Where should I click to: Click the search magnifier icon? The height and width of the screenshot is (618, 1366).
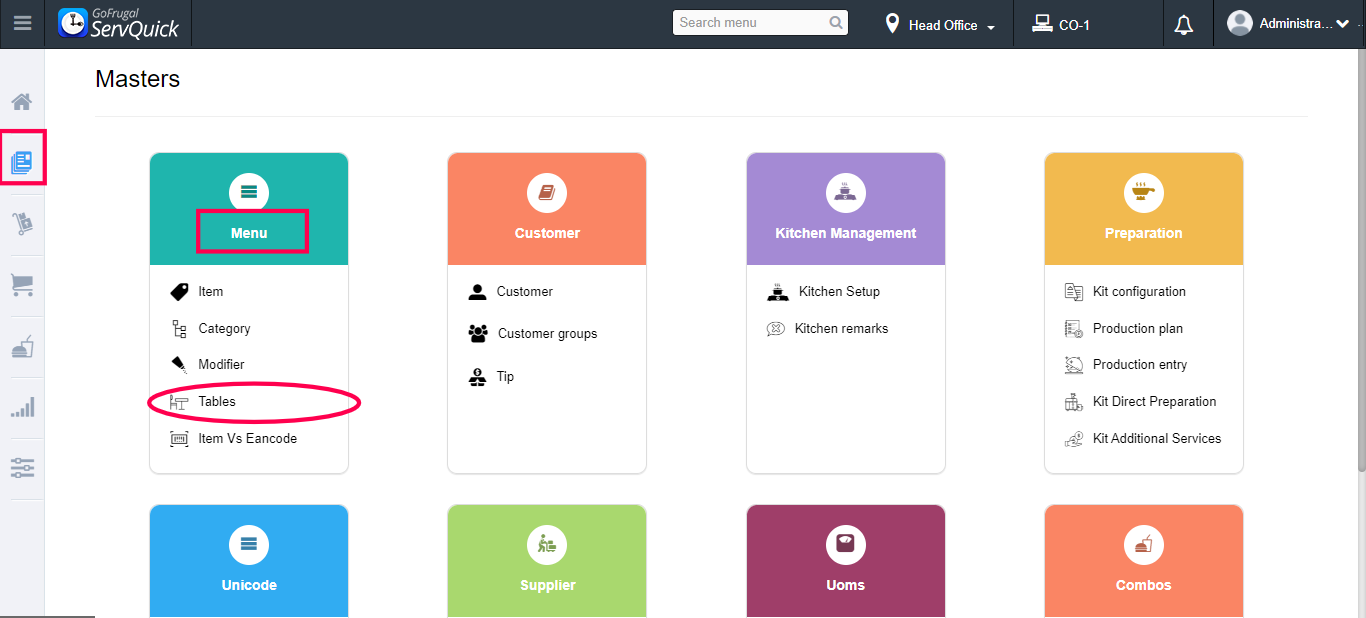pyautogui.click(x=836, y=22)
